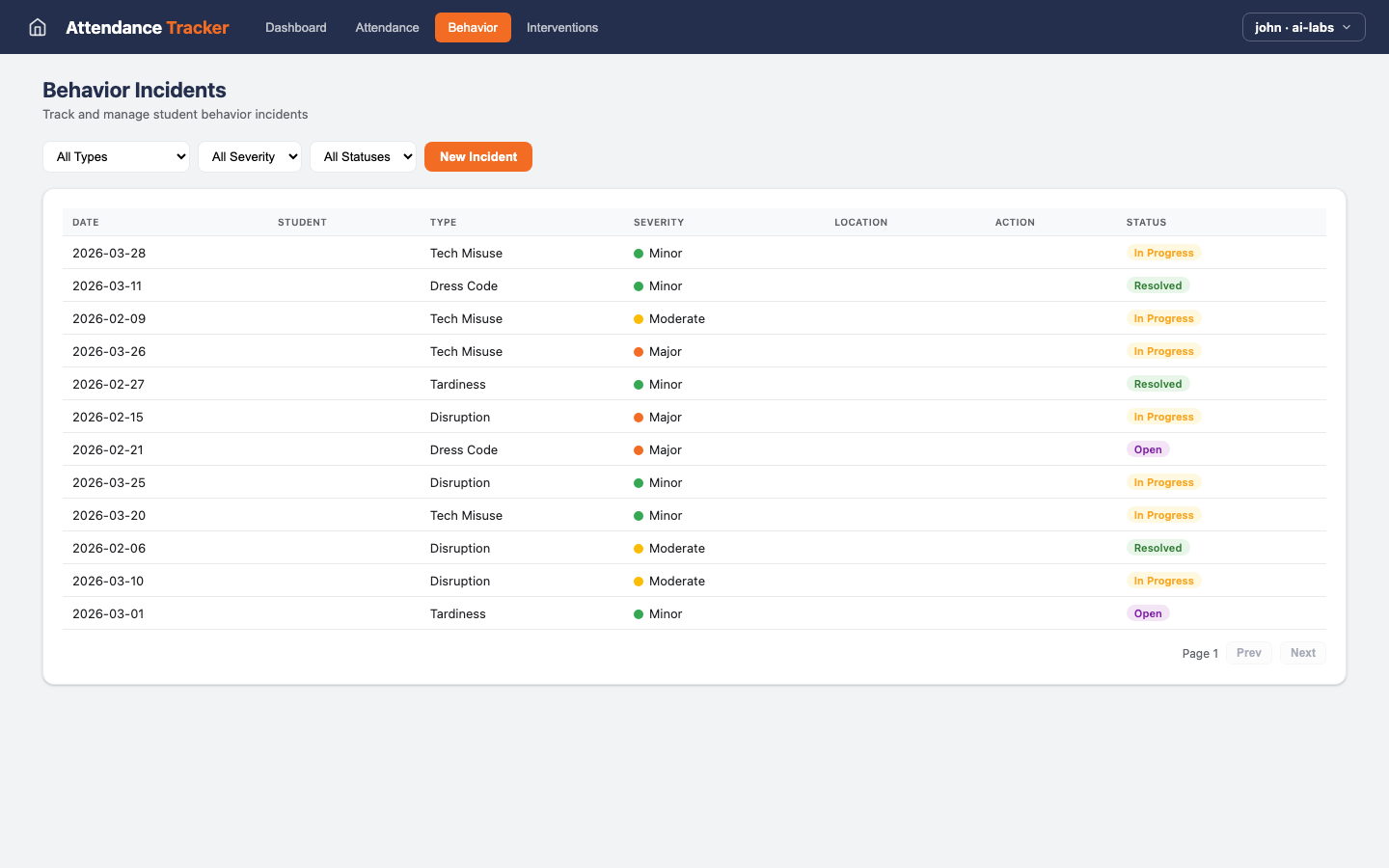Open the All Severity filter dropdown
Screen dimensions: 1389x868
pyautogui.click(x=250, y=156)
